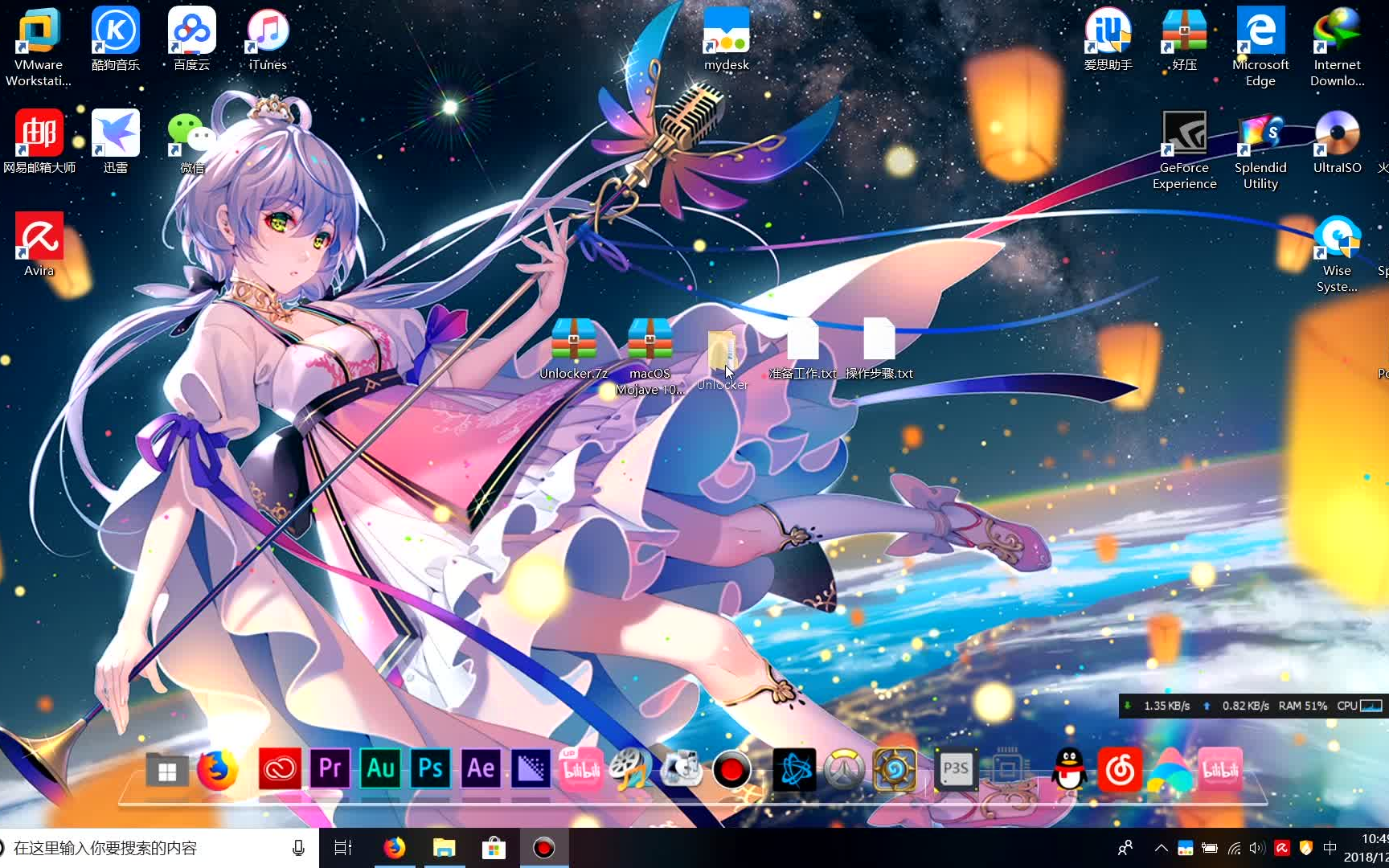Open the volume control tray icon
The height and width of the screenshot is (868, 1389).
(x=1257, y=848)
